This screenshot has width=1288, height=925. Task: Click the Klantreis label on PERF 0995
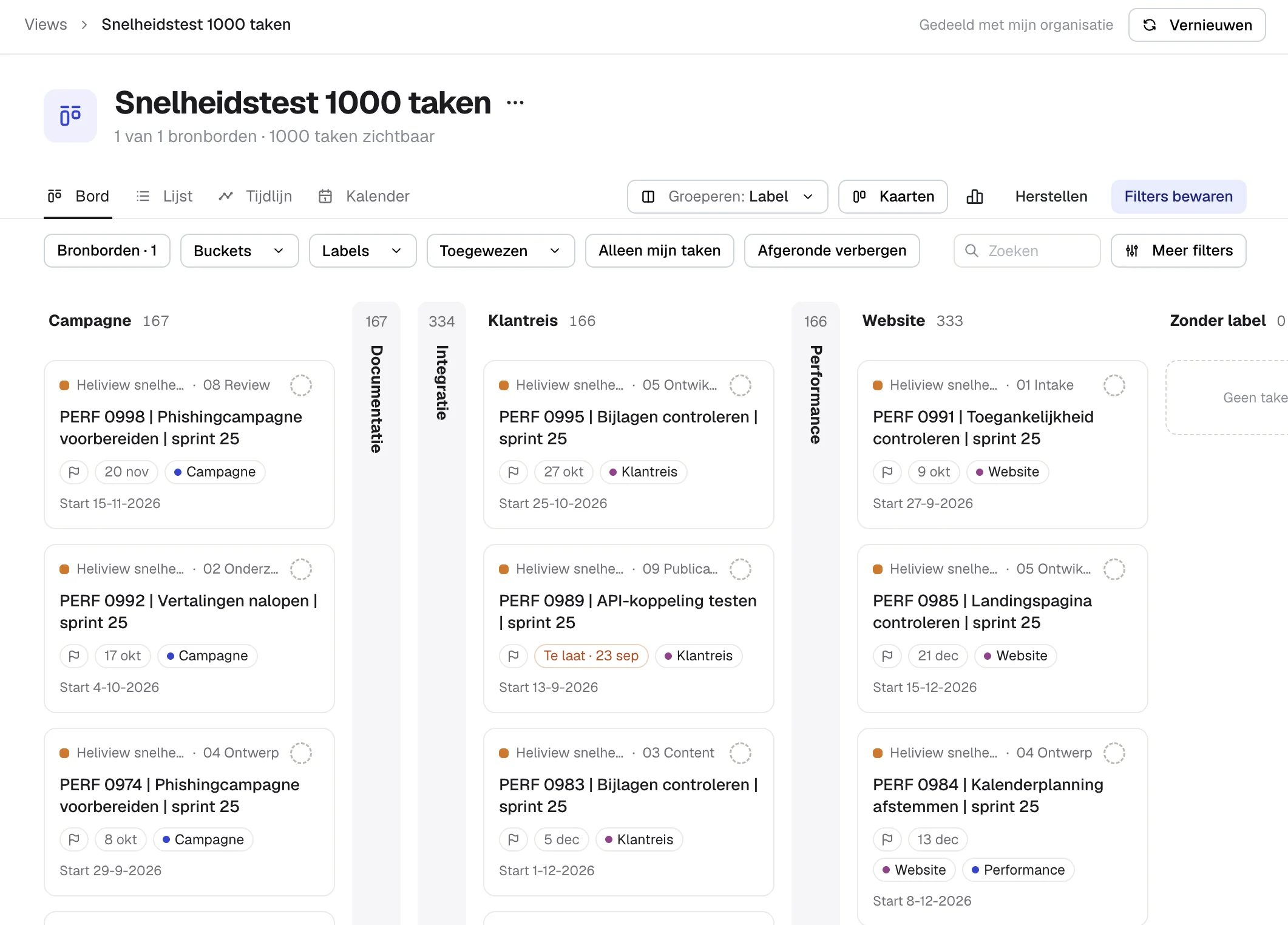tap(643, 472)
